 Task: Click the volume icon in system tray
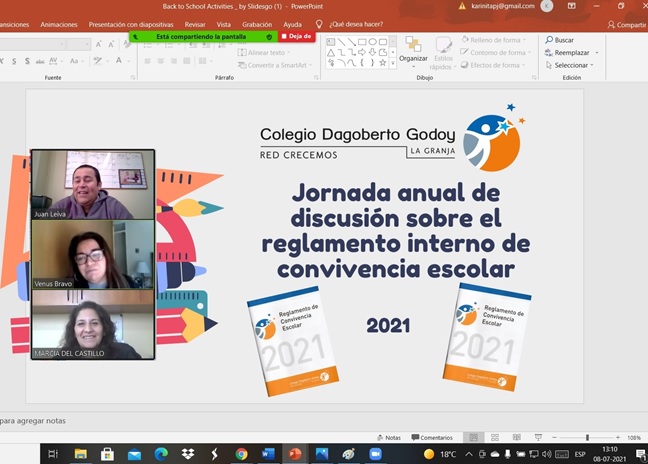[x=546, y=454]
